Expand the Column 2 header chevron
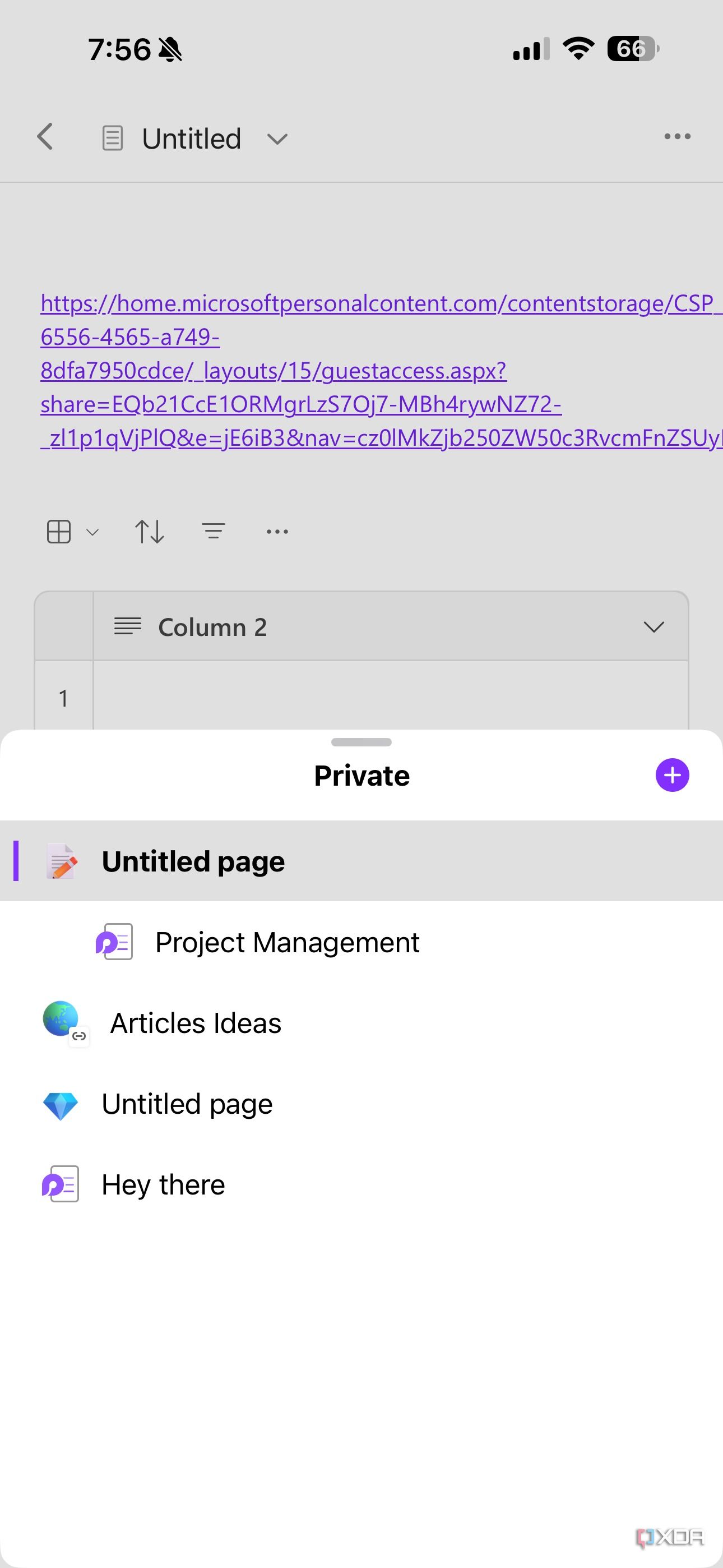Viewport: 723px width, 1568px height. 654,627
